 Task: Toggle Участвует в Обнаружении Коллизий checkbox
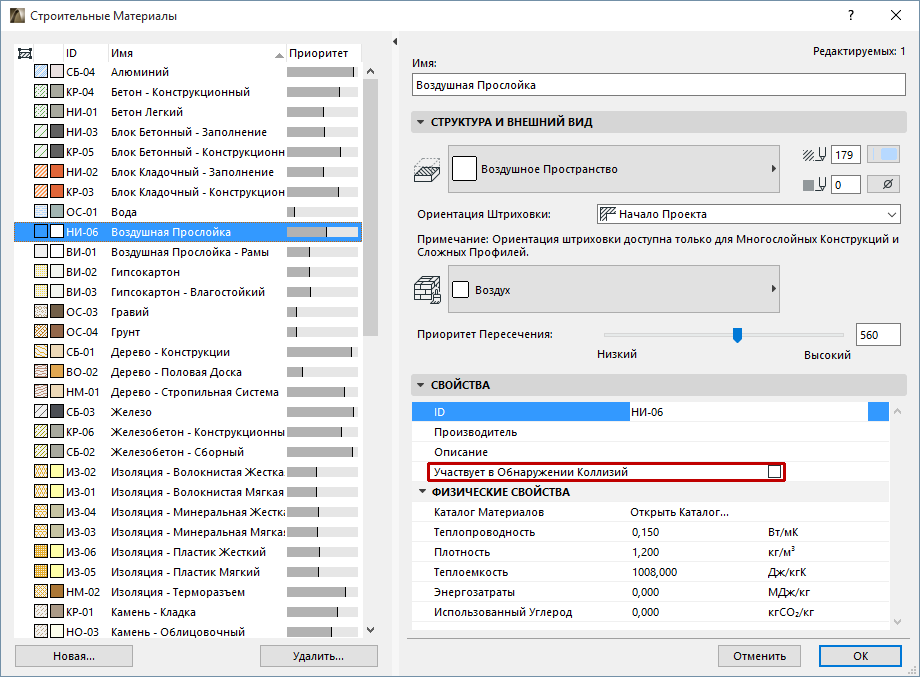point(776,470)
